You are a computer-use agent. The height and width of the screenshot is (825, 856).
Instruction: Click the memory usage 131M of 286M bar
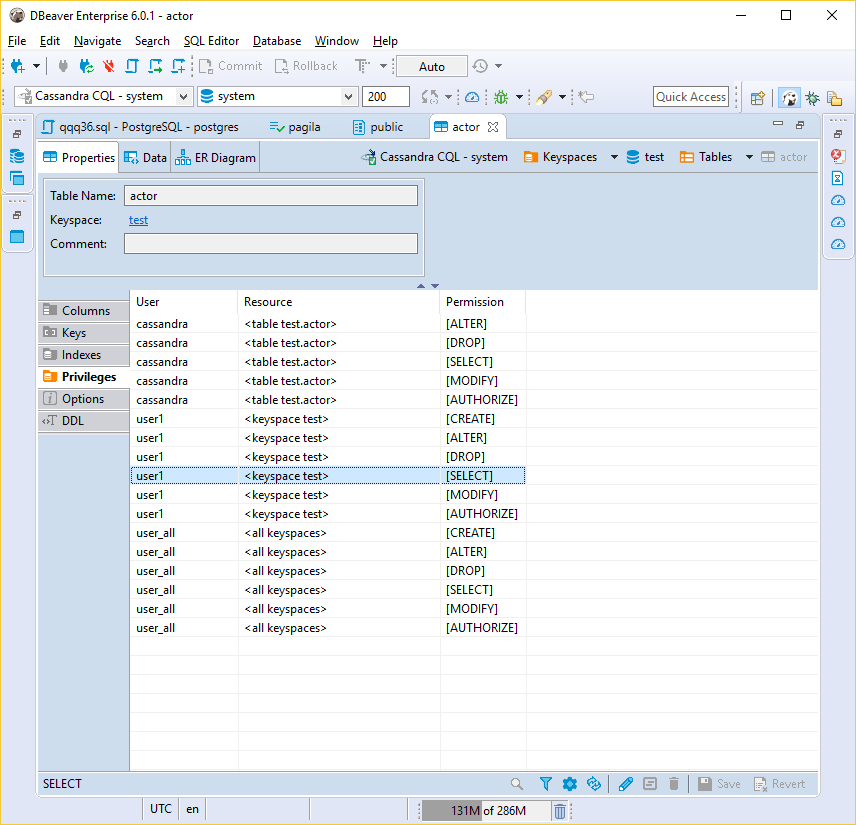click(486, 811)
